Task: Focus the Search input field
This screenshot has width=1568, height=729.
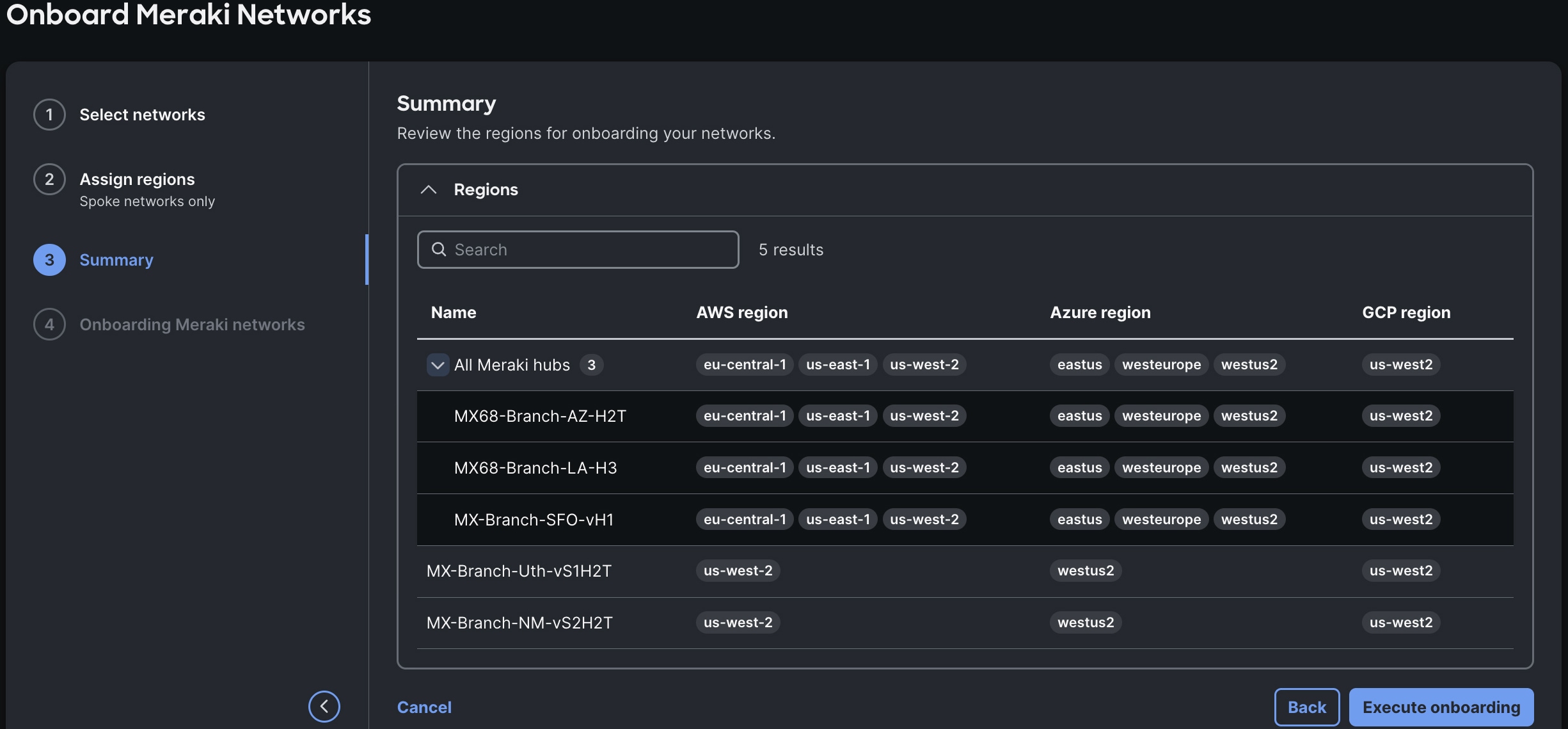Action: 578,250
